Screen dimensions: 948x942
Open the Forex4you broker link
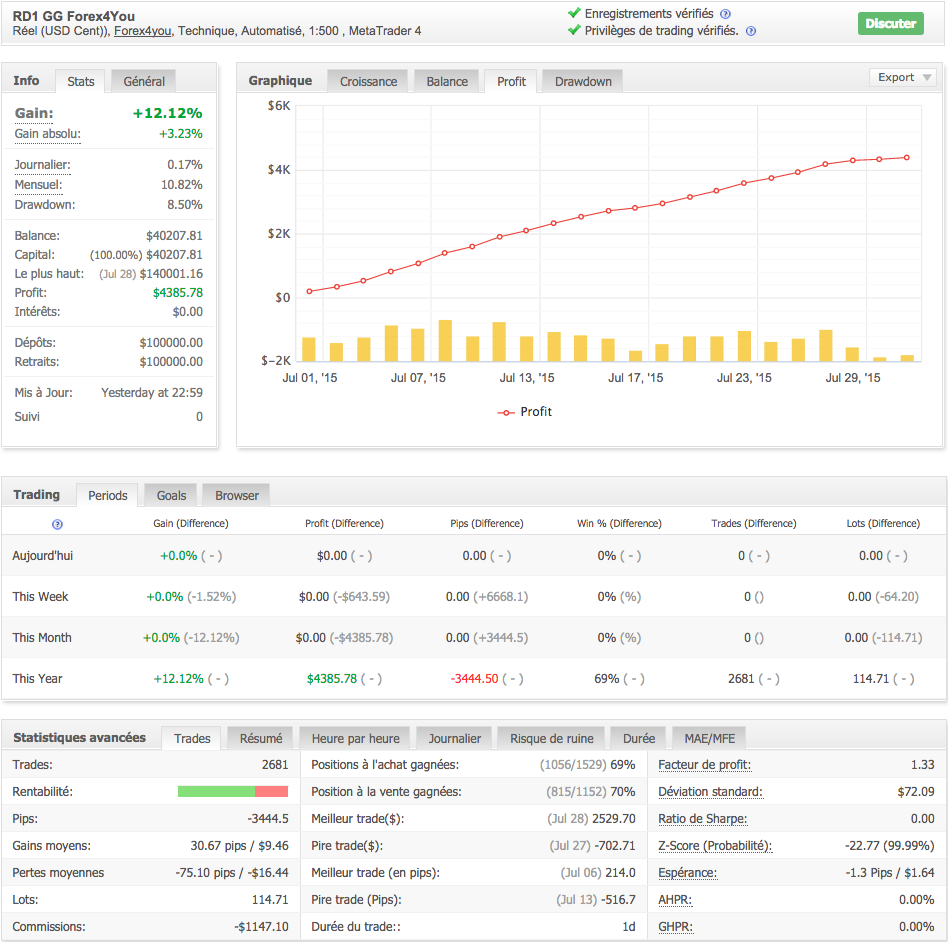pos(142,31)
